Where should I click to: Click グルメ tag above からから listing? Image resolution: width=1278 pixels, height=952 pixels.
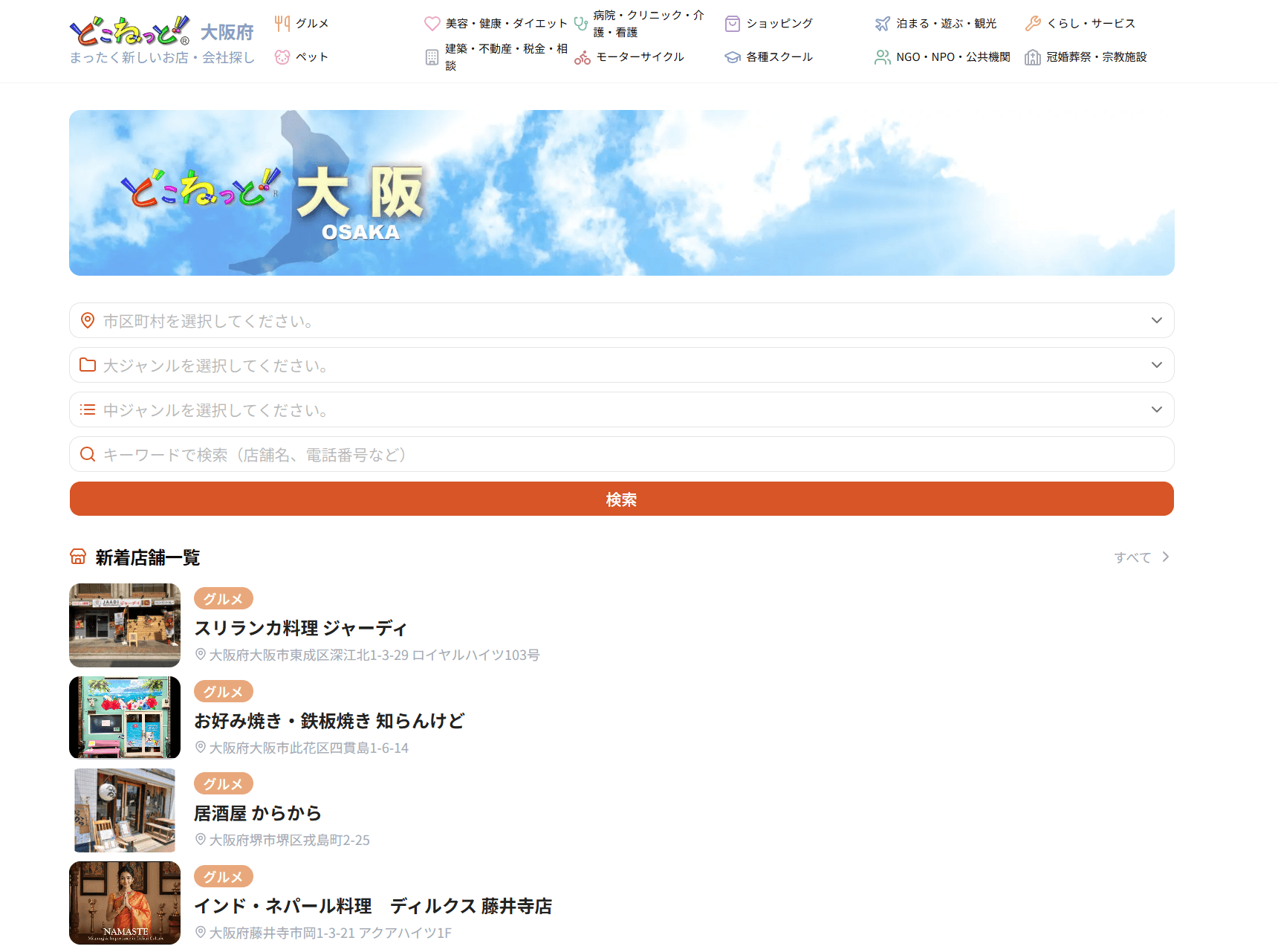pos(224,783)
